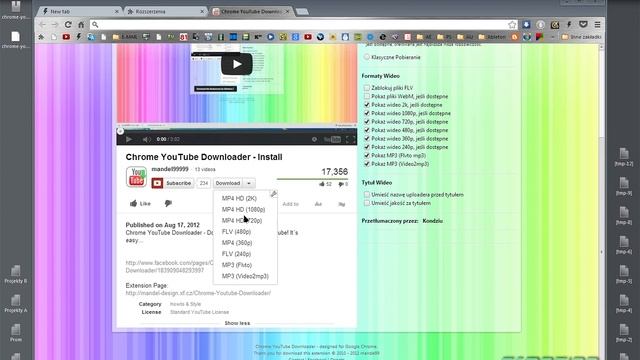Click the wrench icon in download menu
Image resolution: width=640 pixels, height=360 pixels.
(x=273, y=194)
